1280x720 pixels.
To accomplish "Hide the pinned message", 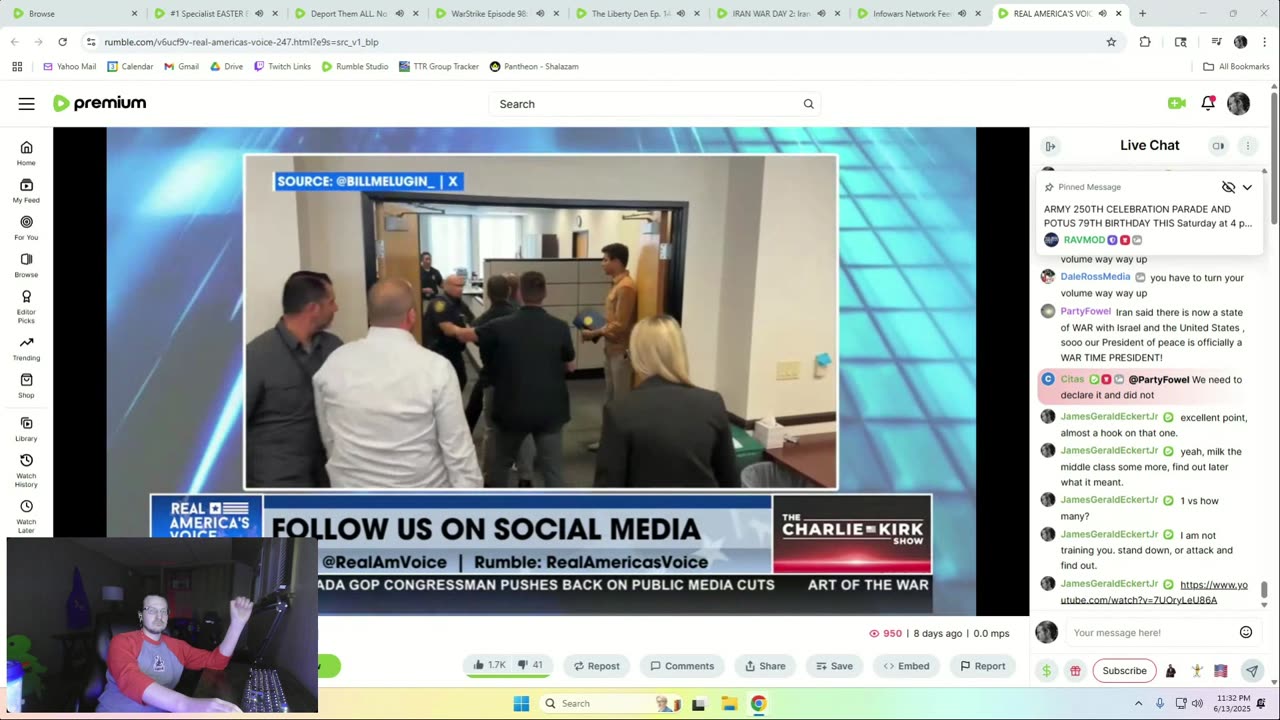I will click(x=1228, y=187).
